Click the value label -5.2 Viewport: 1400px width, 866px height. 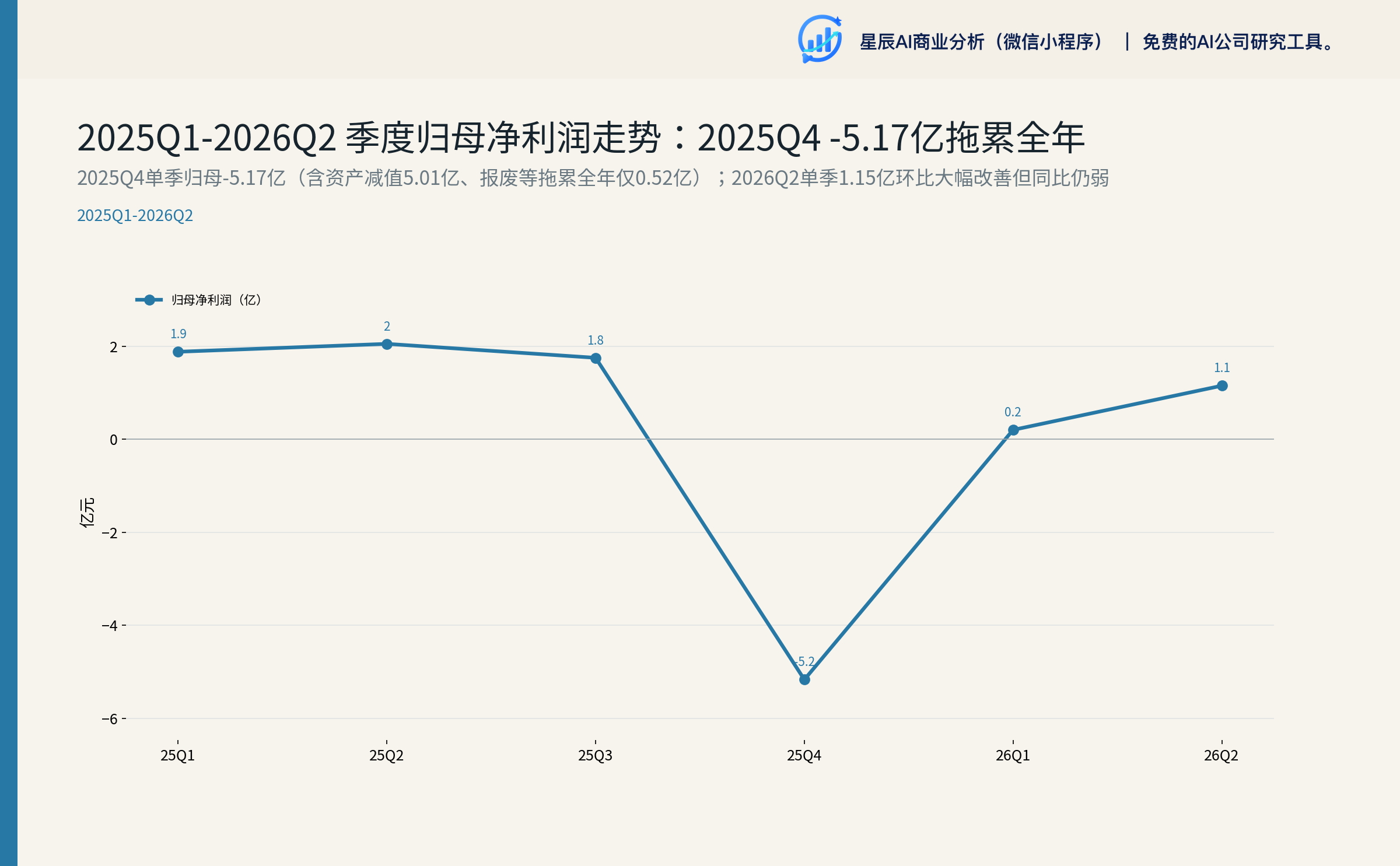click(x=804, y=662)
